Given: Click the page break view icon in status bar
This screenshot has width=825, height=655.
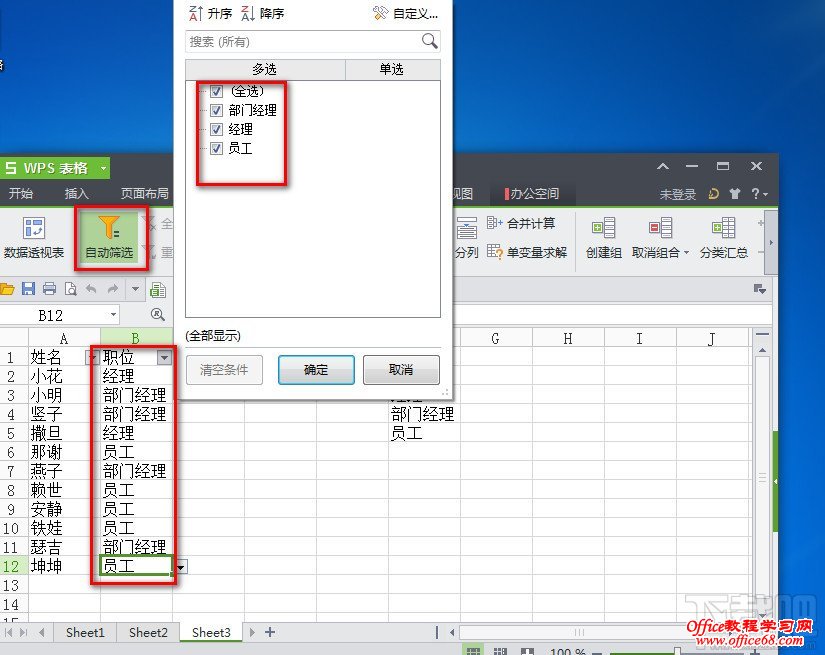Looking at the screenshot, I should tap(500, 651).
